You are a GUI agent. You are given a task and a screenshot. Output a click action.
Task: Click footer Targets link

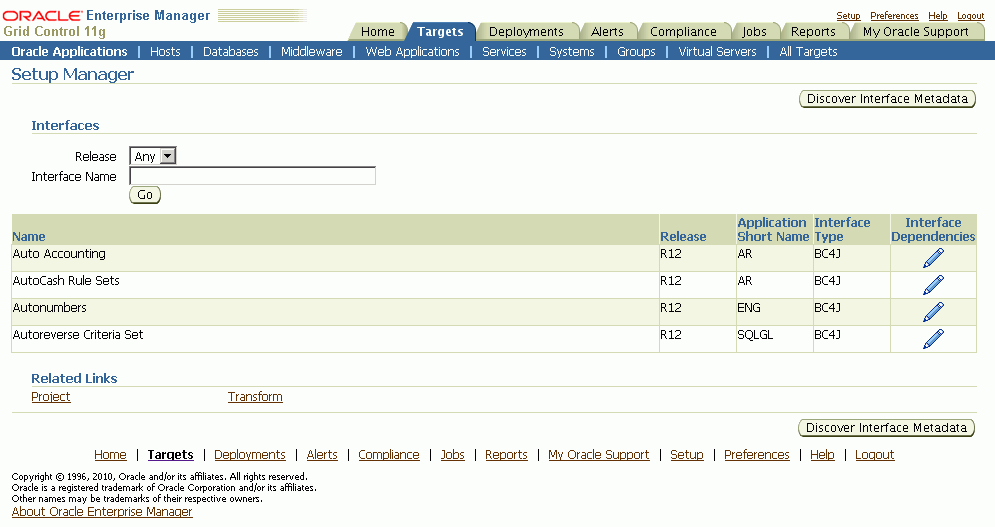coord(170,455)
